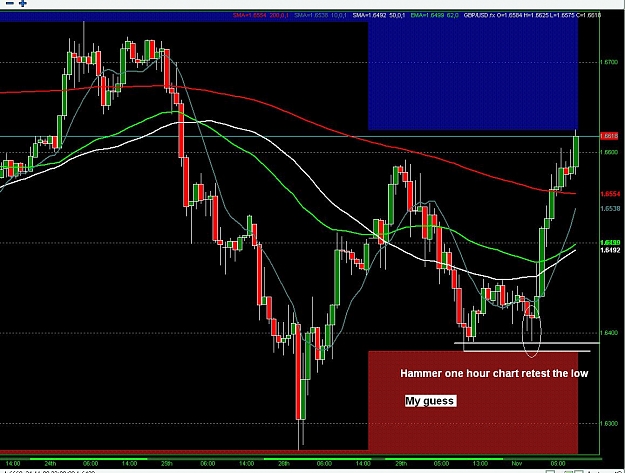Click the 29th date label on time axis
This screenshot has height=473, width=625.
pos(401,463)
